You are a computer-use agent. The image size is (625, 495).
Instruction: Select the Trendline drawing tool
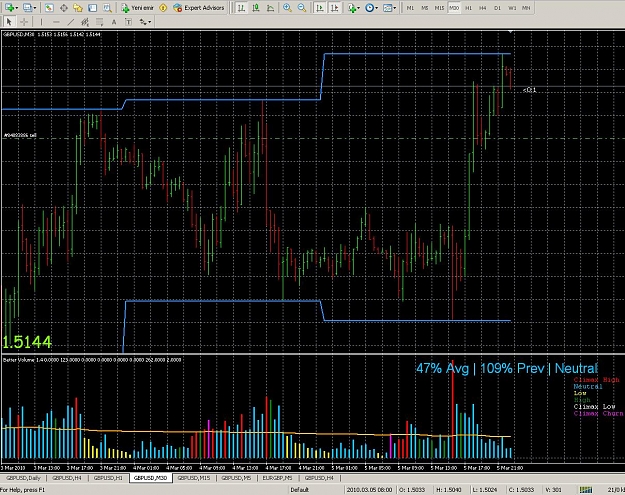[x=71, y=22]
